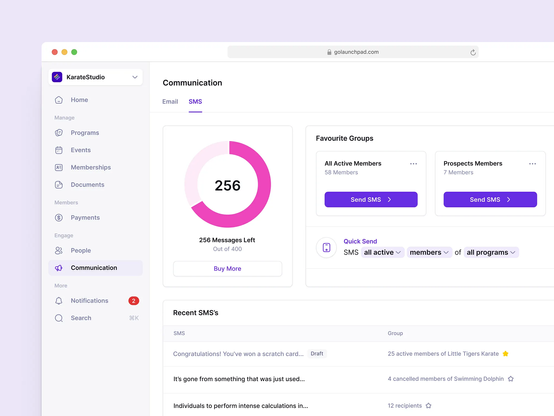Click the Search magnifier icon
The width and height of the screenshot is (554, 416).
pos(59,318)
